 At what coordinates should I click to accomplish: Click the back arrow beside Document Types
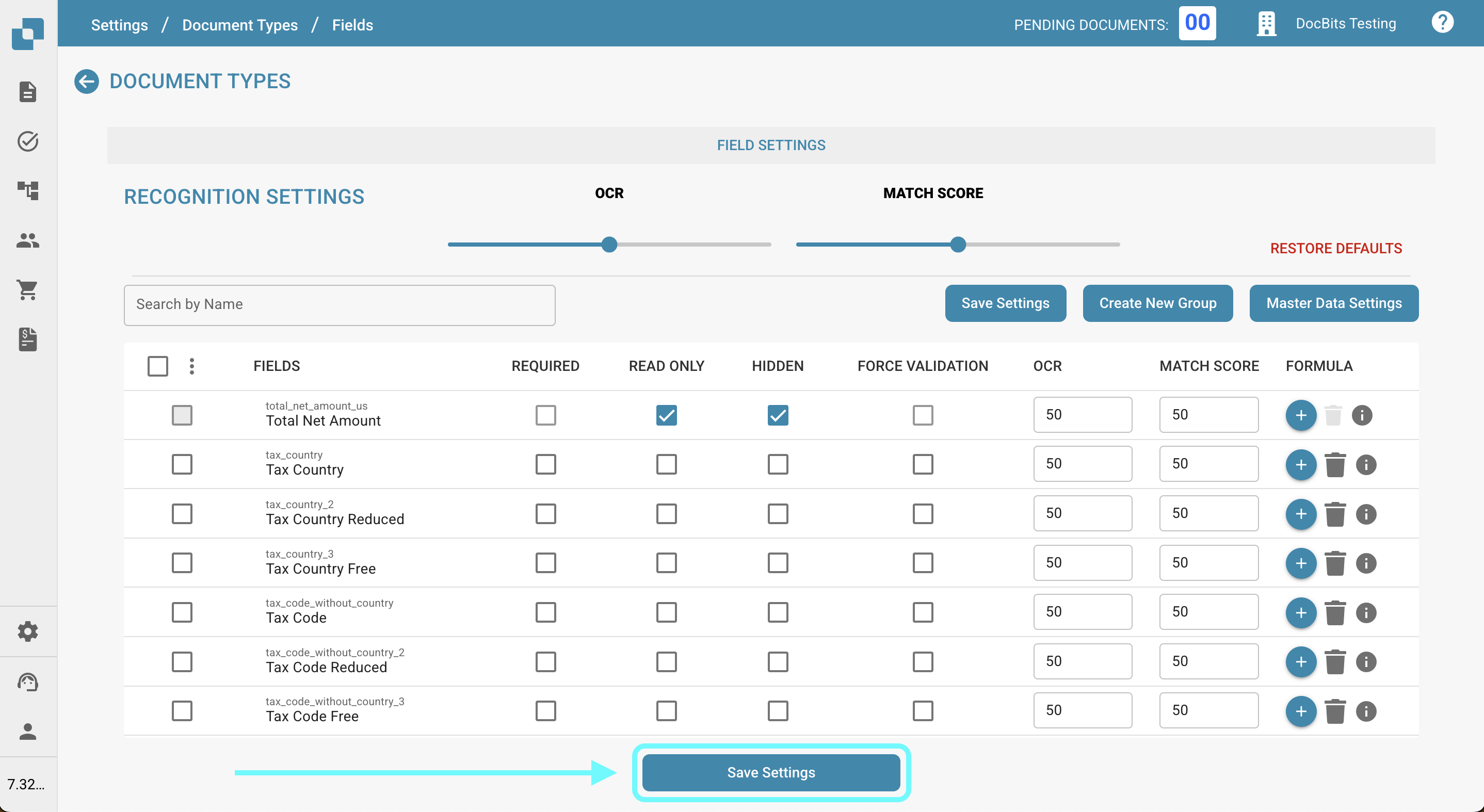(86, 81)
